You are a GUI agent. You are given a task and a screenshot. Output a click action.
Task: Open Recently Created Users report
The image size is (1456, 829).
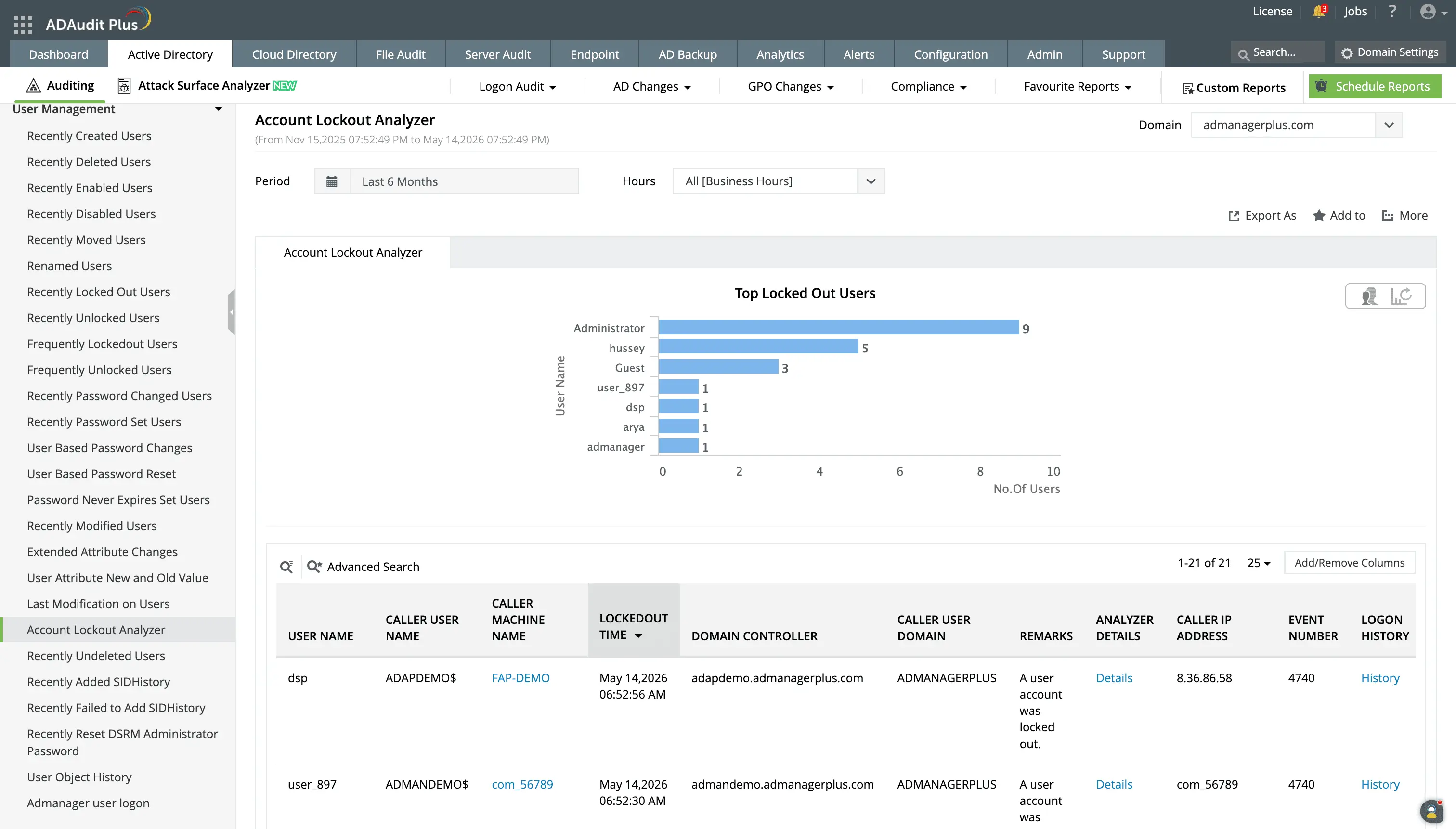(x=89, y=136)
